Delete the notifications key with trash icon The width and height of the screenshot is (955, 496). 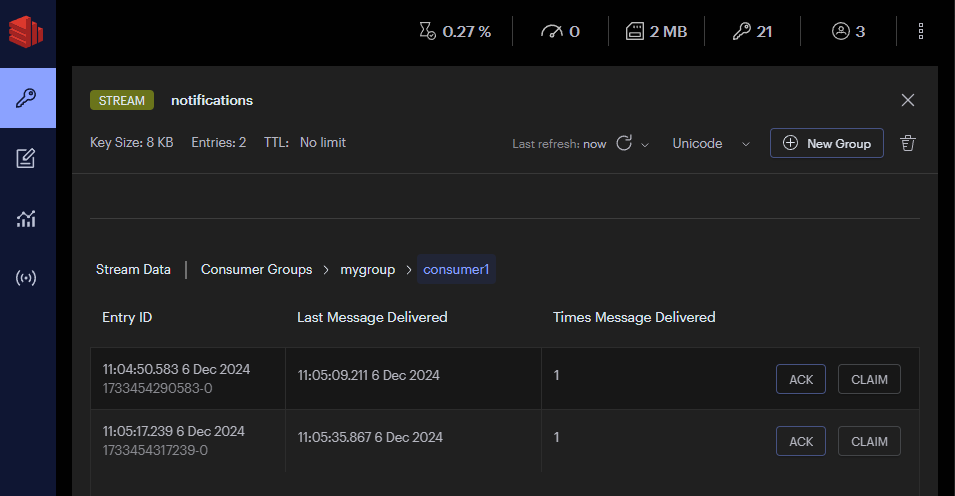908,143
